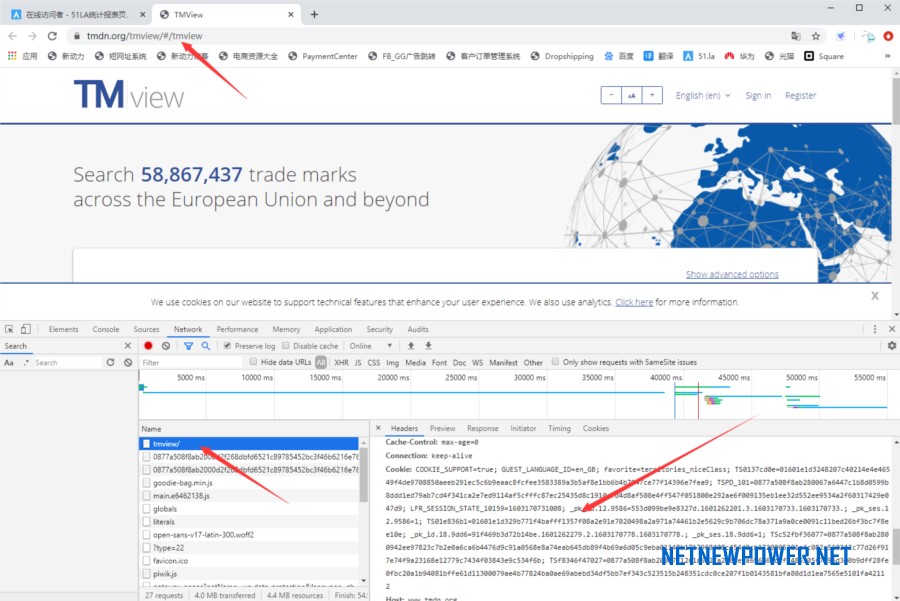This screenshot has height=601, width=900.
Task: Open network settings gear icon
Action: click(x=891, y=346)
